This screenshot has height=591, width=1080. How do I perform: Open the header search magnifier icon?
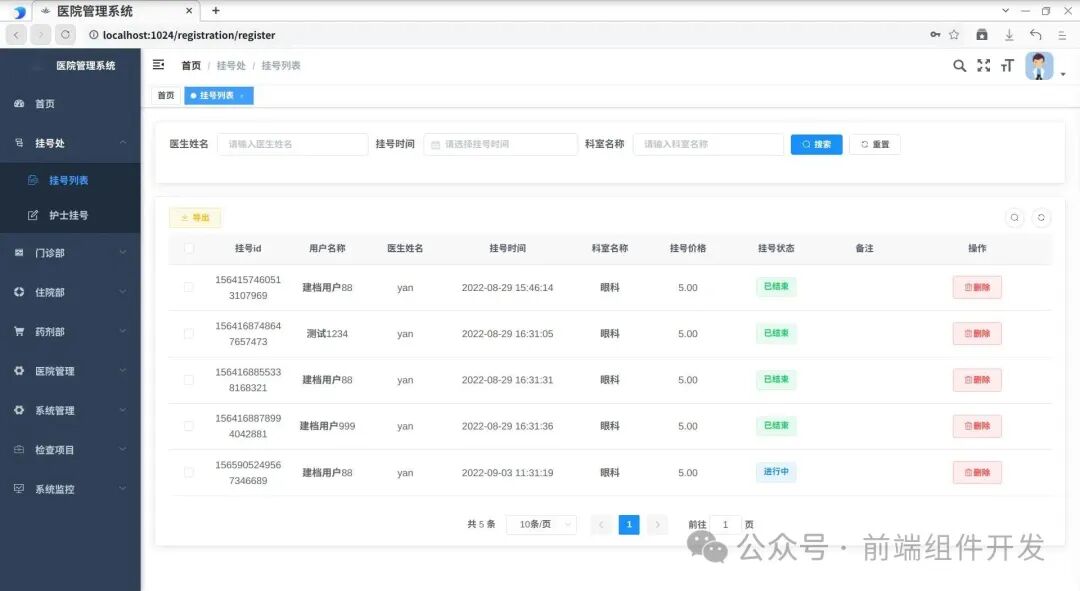(x=959, y=65)
